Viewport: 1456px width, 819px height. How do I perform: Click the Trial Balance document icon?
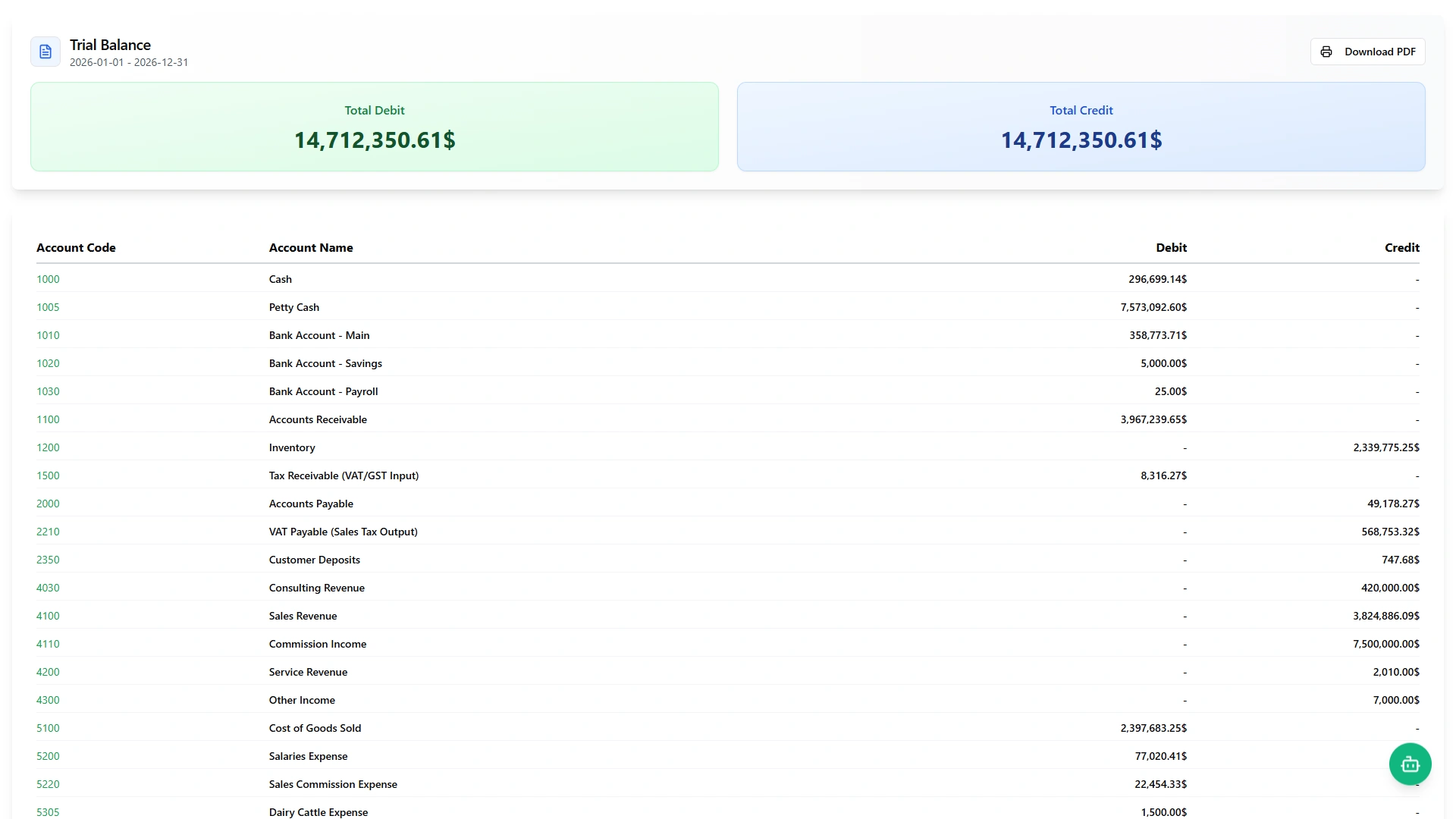45,52
